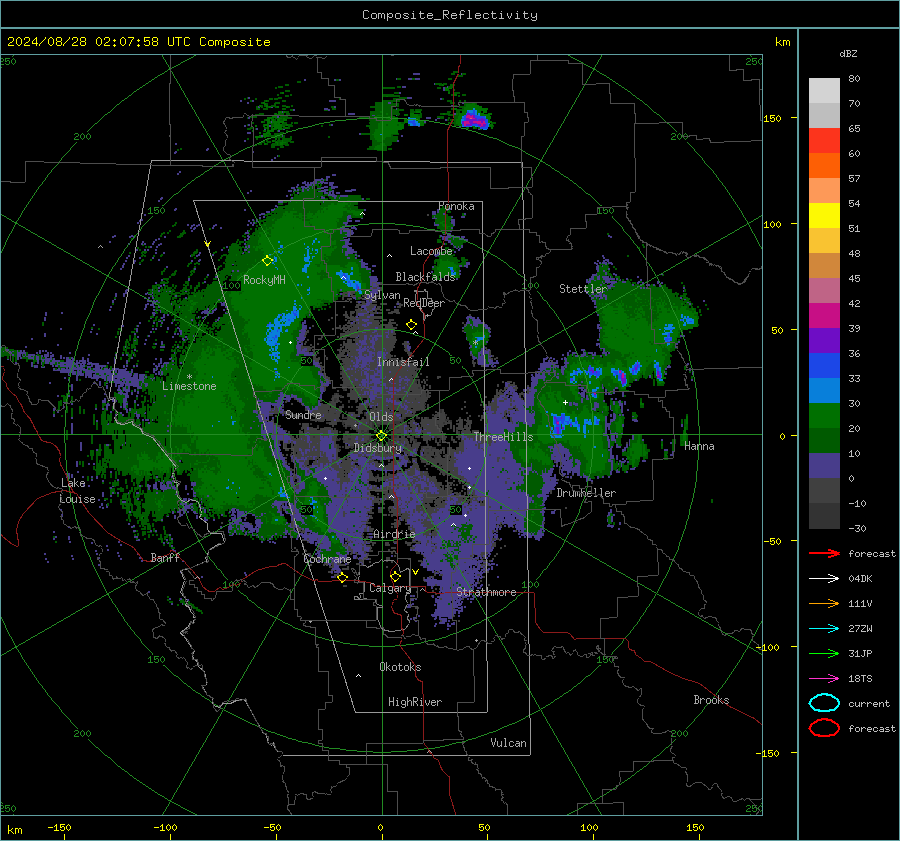Click the yellow diamond marker below RedDeer
900x841 pixels.
click(411, 325)
